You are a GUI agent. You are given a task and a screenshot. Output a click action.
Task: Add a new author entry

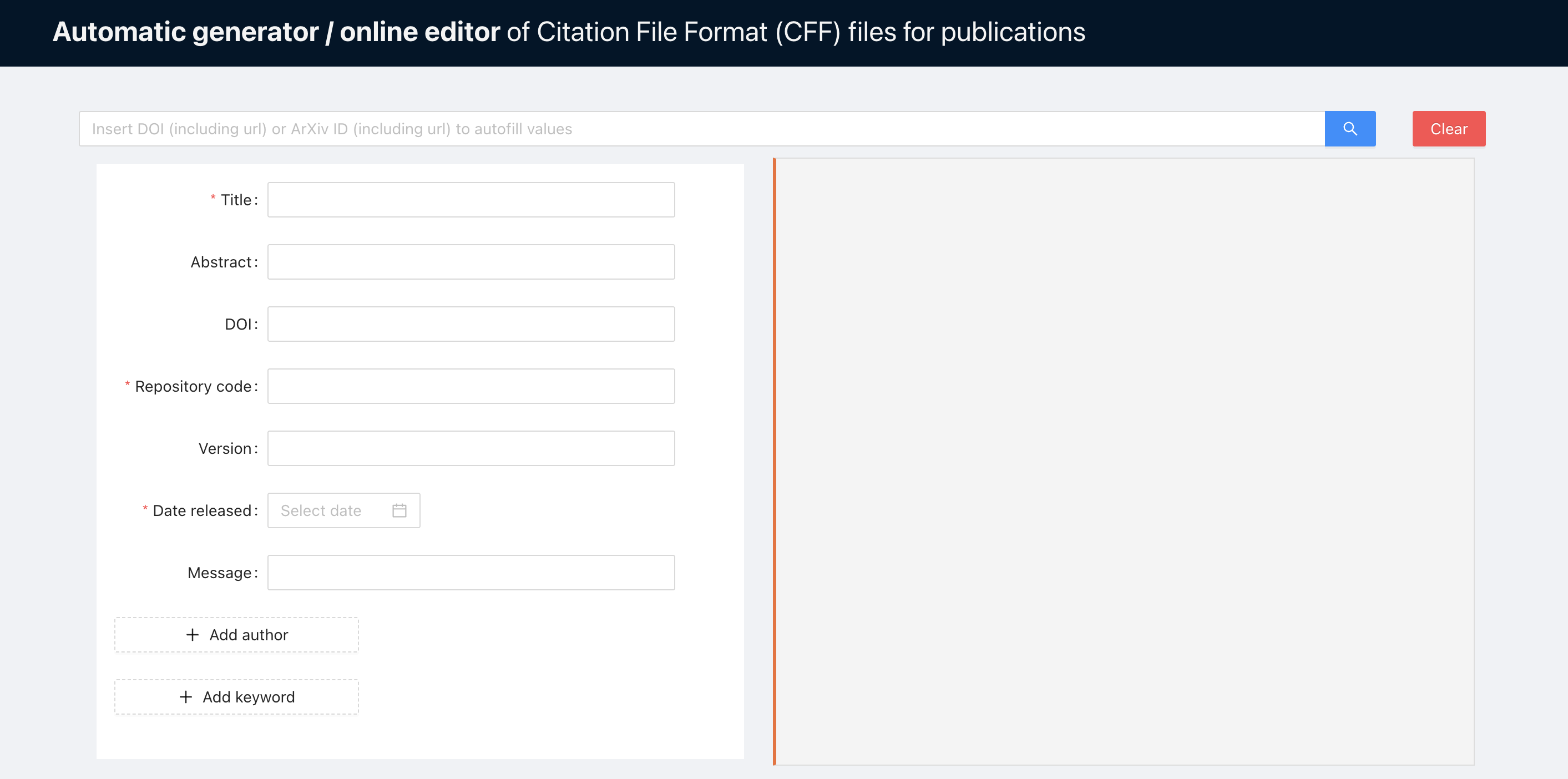pyautogui.click(x=236, y=635)
